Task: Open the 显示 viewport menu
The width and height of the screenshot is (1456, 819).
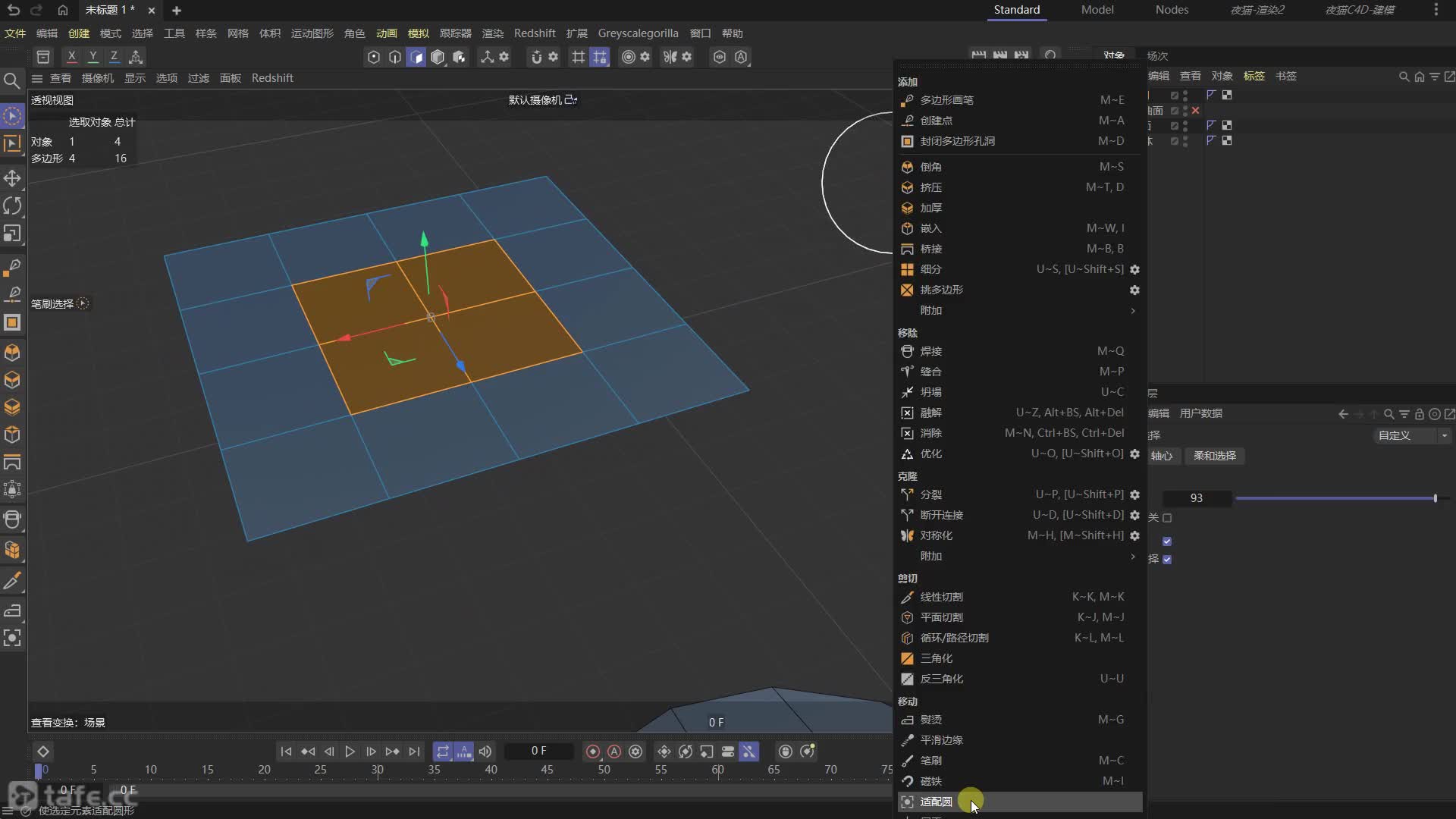Action: [x=135, y=78]
